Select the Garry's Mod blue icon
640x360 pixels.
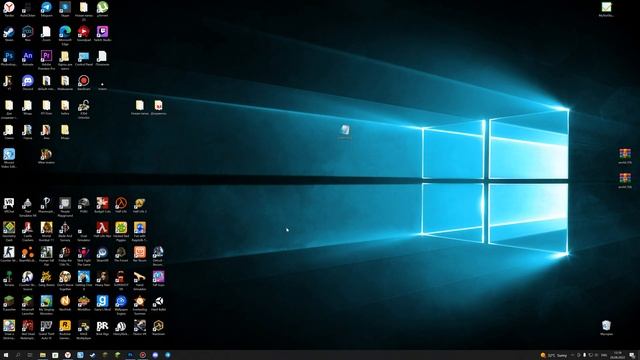click(x=102, y=301)
